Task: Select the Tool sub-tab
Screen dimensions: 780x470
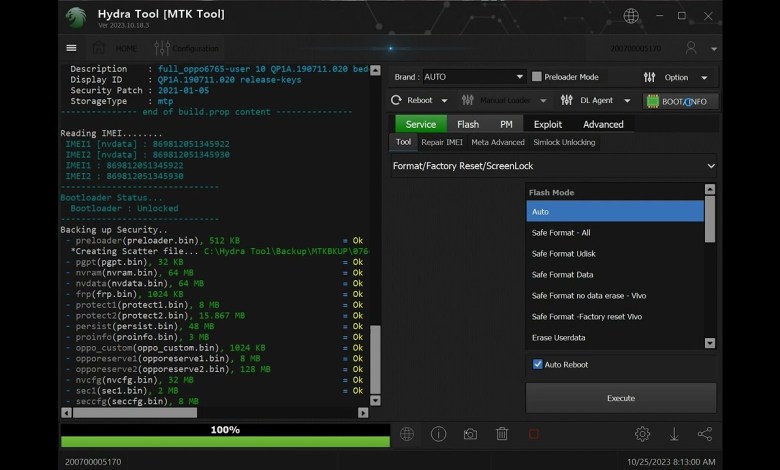Action: click(403, 142)
